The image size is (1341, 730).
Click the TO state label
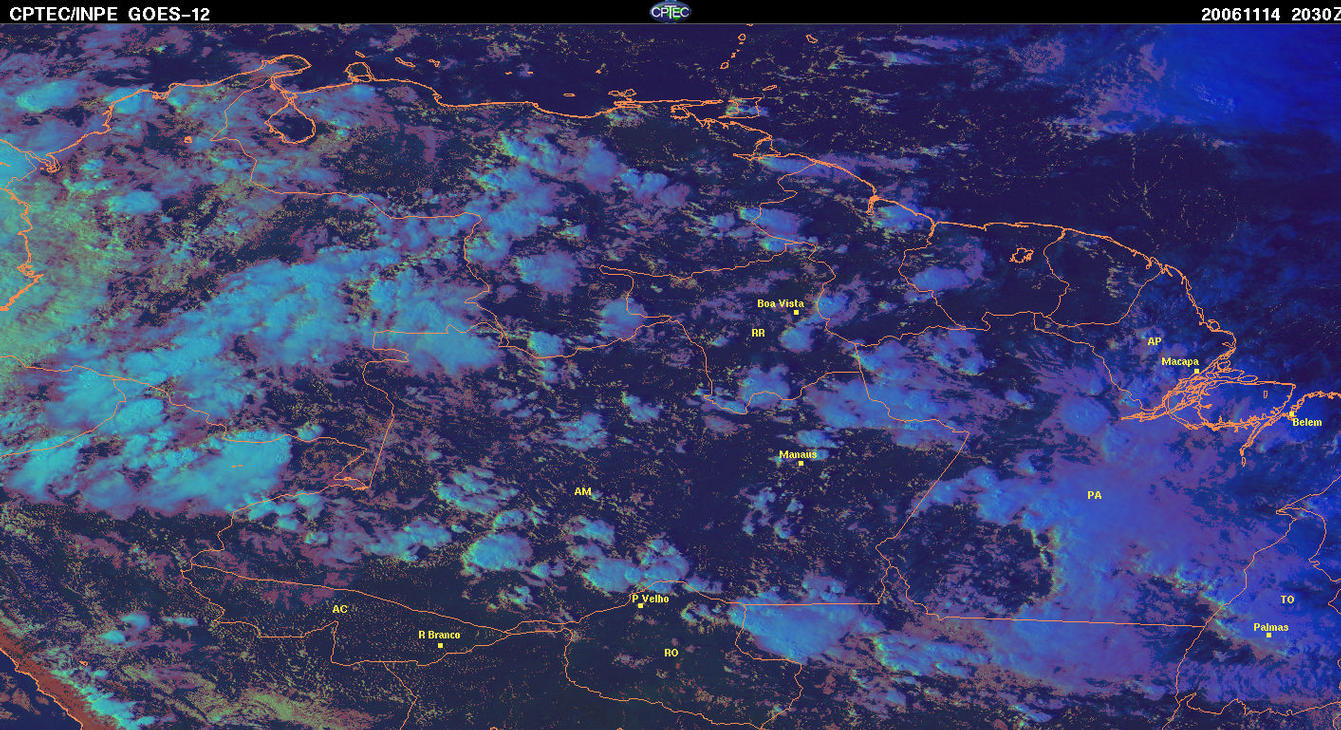click(1287, 600)
